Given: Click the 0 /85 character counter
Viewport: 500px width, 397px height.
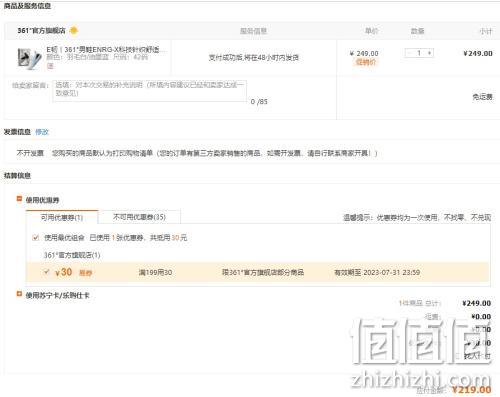Looking at the screenshot, I should point(259,102).
